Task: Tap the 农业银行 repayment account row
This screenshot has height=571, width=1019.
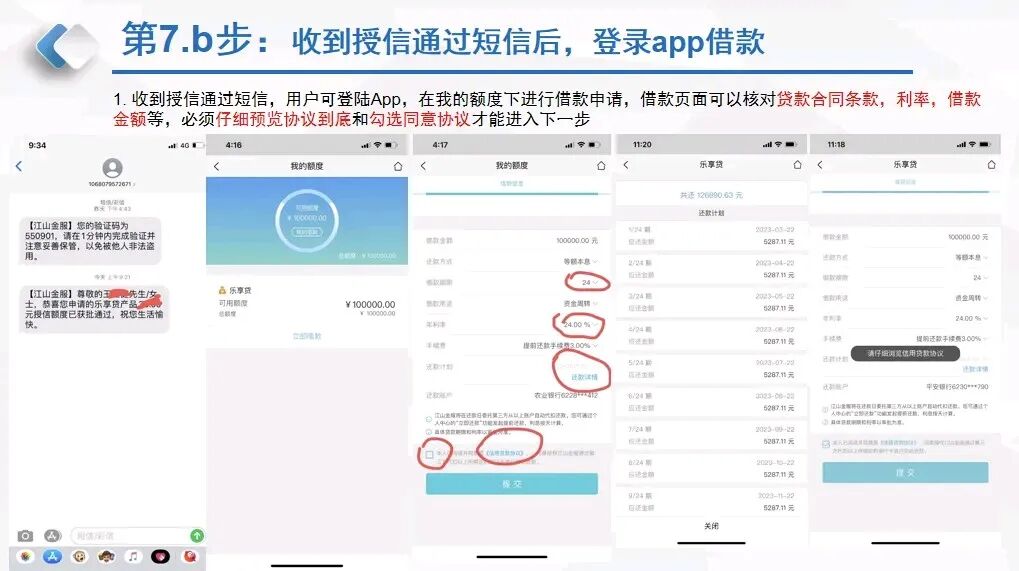Action: click(x=511, y=395)
